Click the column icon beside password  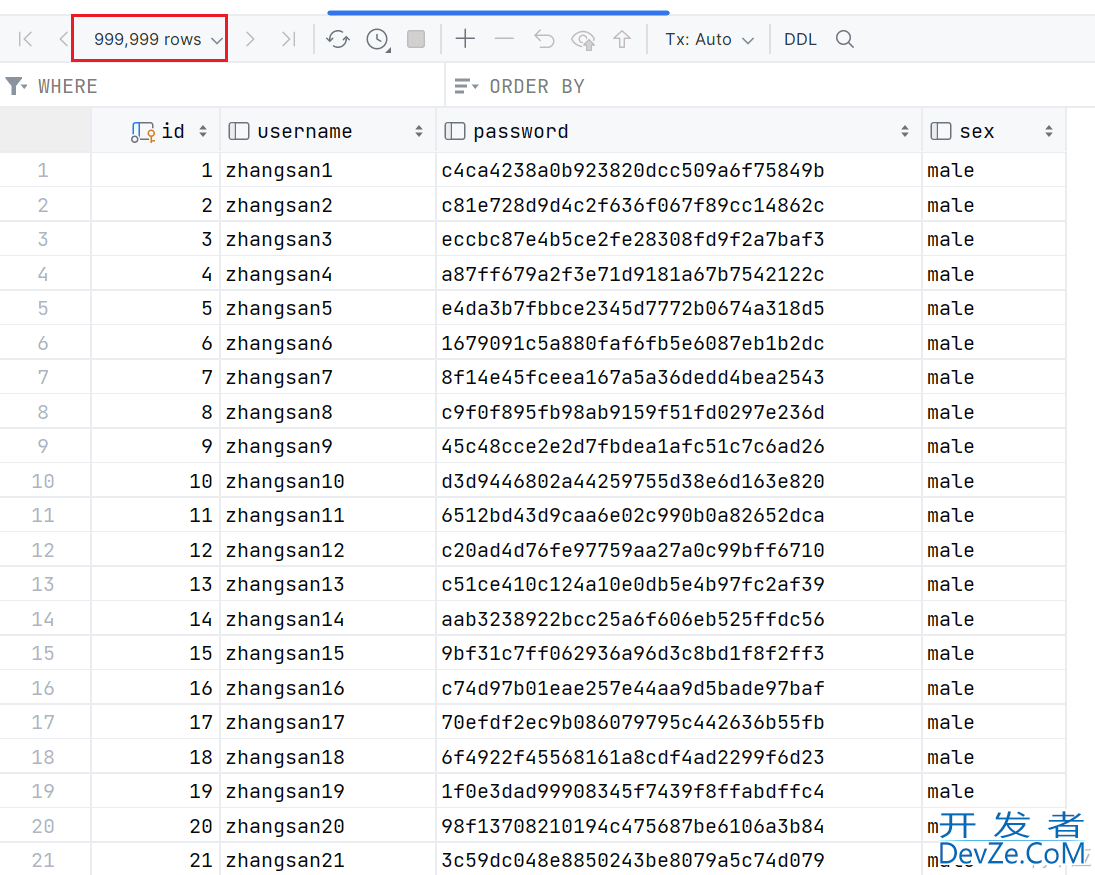tap(455, 131)
